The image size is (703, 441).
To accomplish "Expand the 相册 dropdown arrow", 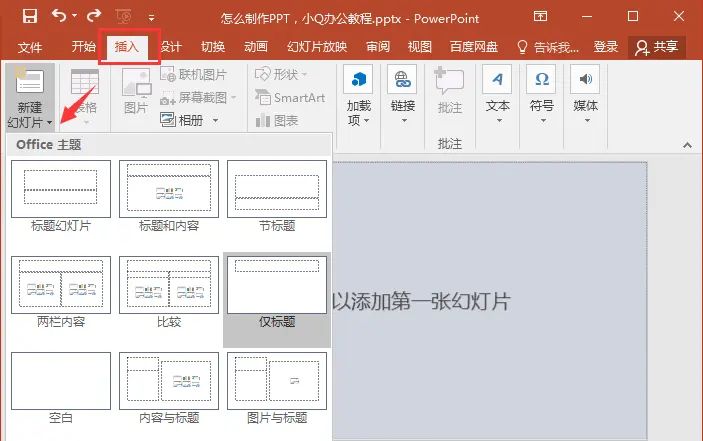I will [x=215, y=120].
